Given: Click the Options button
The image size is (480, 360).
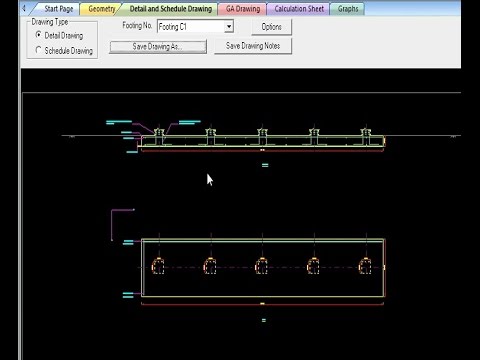Looking at the screenshot, I should point(271,27).
